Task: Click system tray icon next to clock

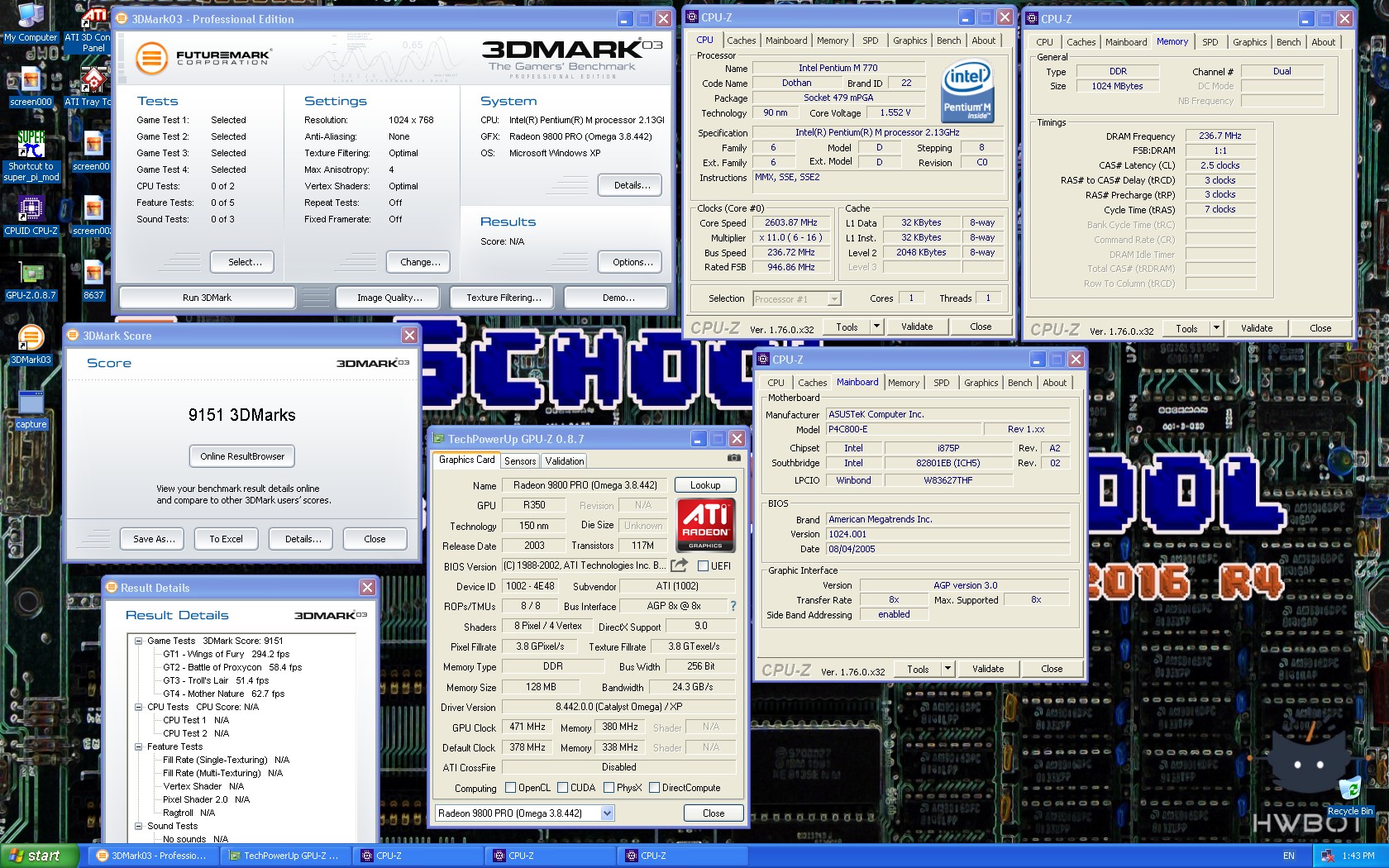Action: pos(1328,856)
